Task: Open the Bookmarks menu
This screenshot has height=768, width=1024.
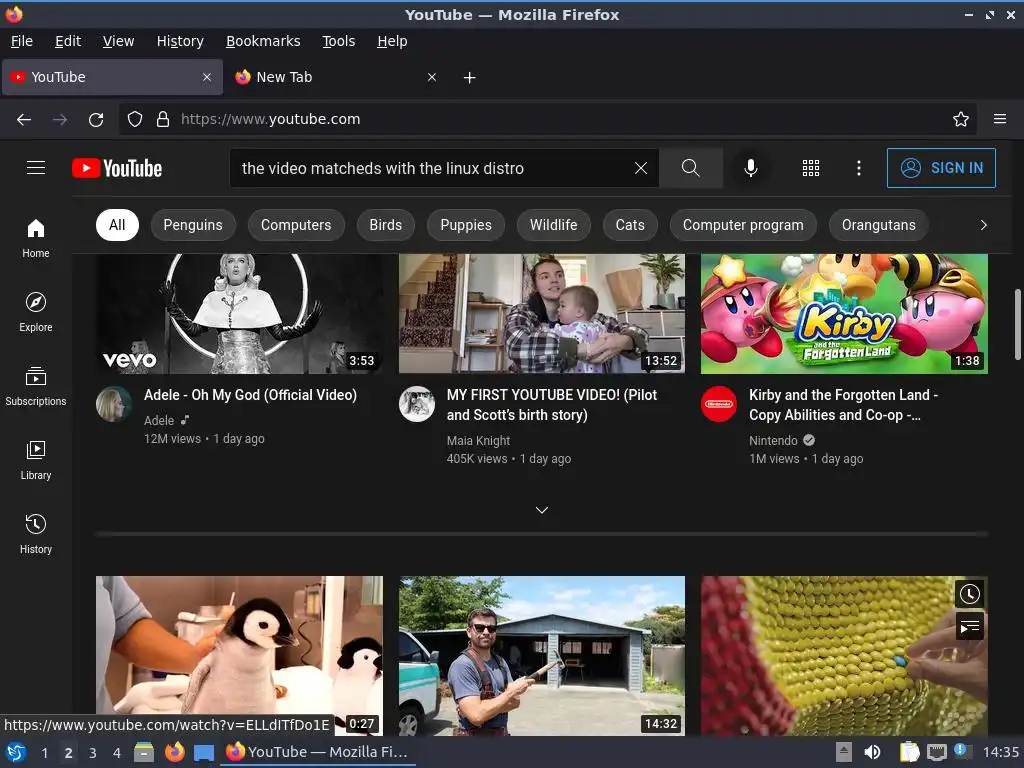Action: tap(263, 41)
